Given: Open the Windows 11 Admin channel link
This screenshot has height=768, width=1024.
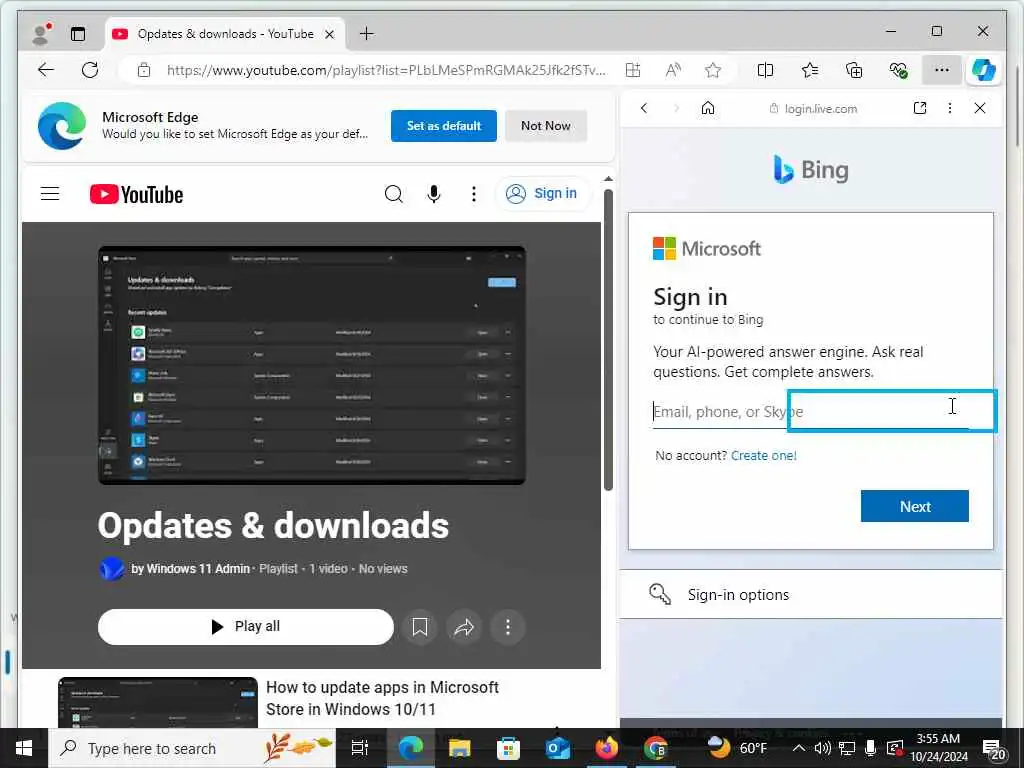Looking at the screenshot, I should [190, 569].
